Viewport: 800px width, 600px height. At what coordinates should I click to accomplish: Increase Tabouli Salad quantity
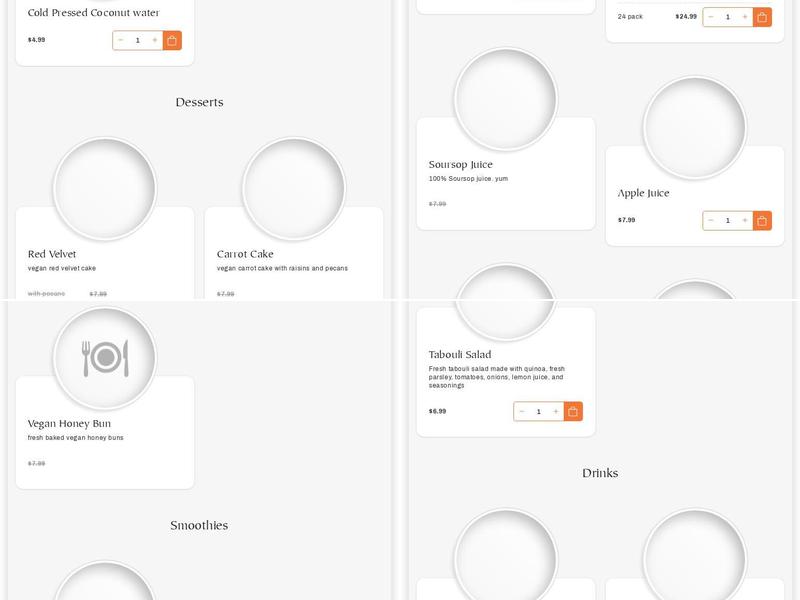[x=556, y=411]
